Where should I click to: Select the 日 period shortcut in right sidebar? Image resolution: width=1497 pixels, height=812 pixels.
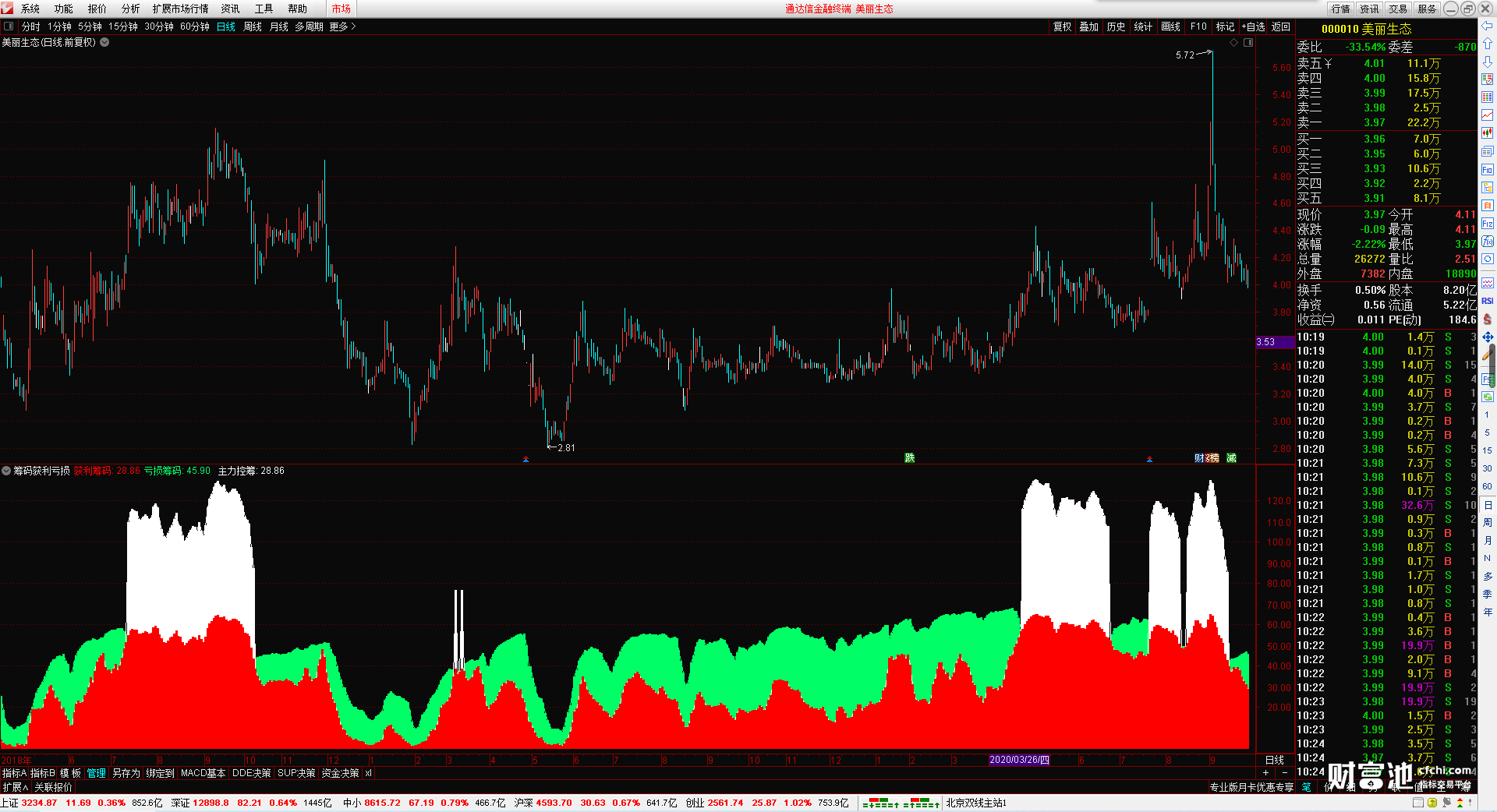click(x=1487, y=505)
